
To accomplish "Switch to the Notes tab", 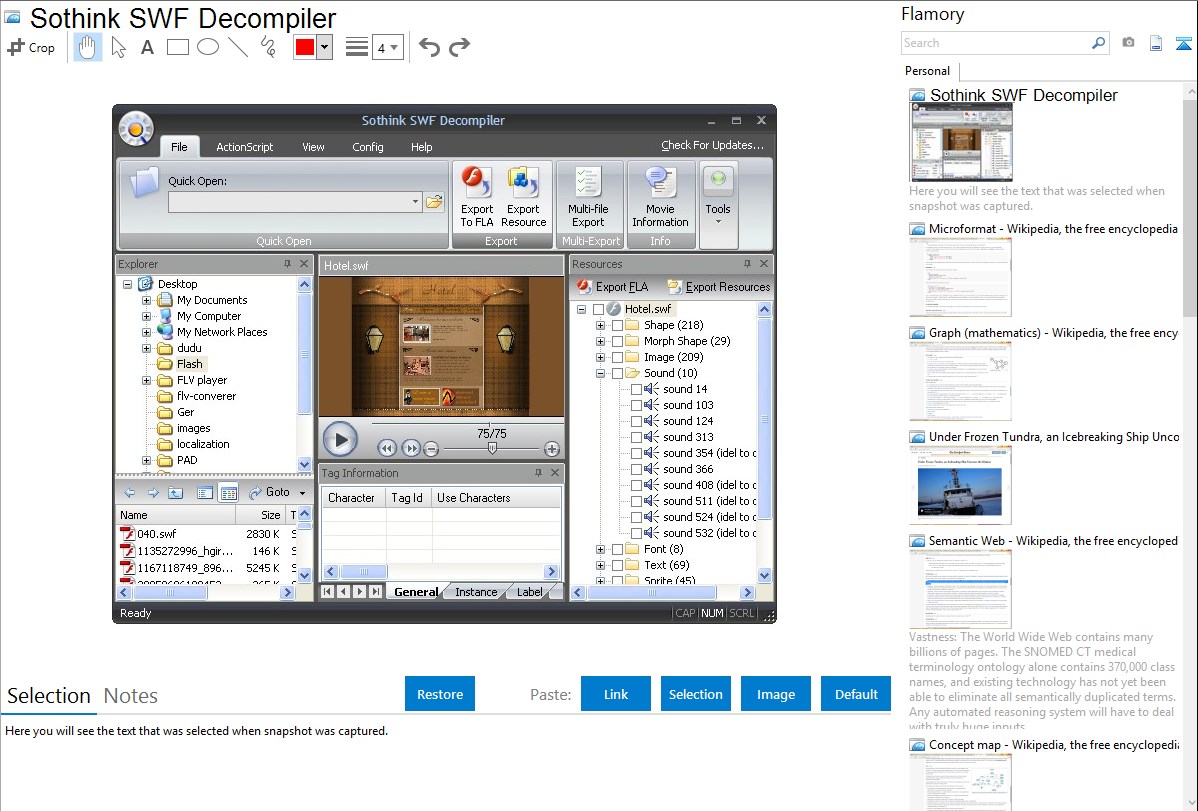I will [x=131, y=696].
